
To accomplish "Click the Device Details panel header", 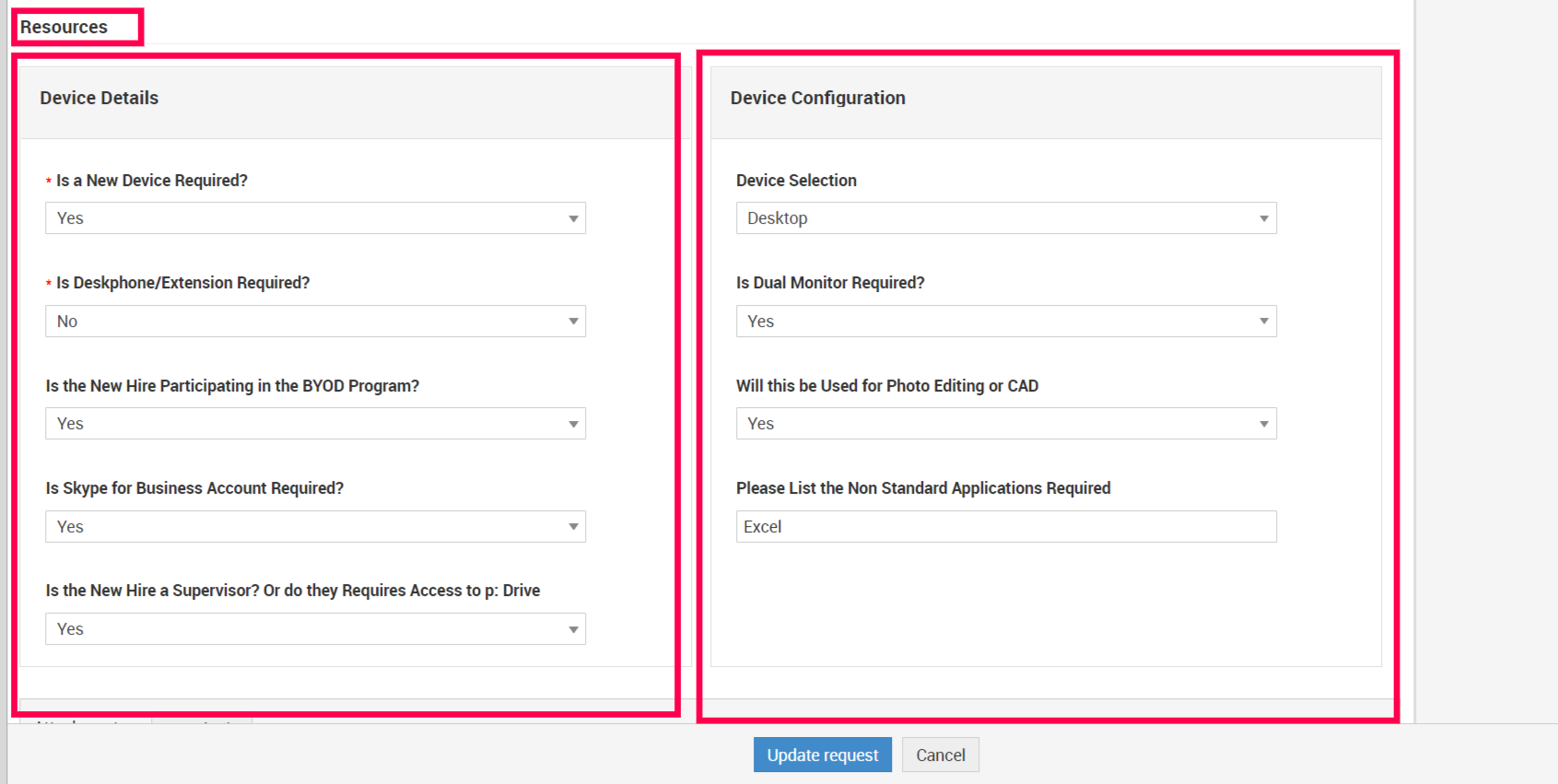I will point(100,99).
